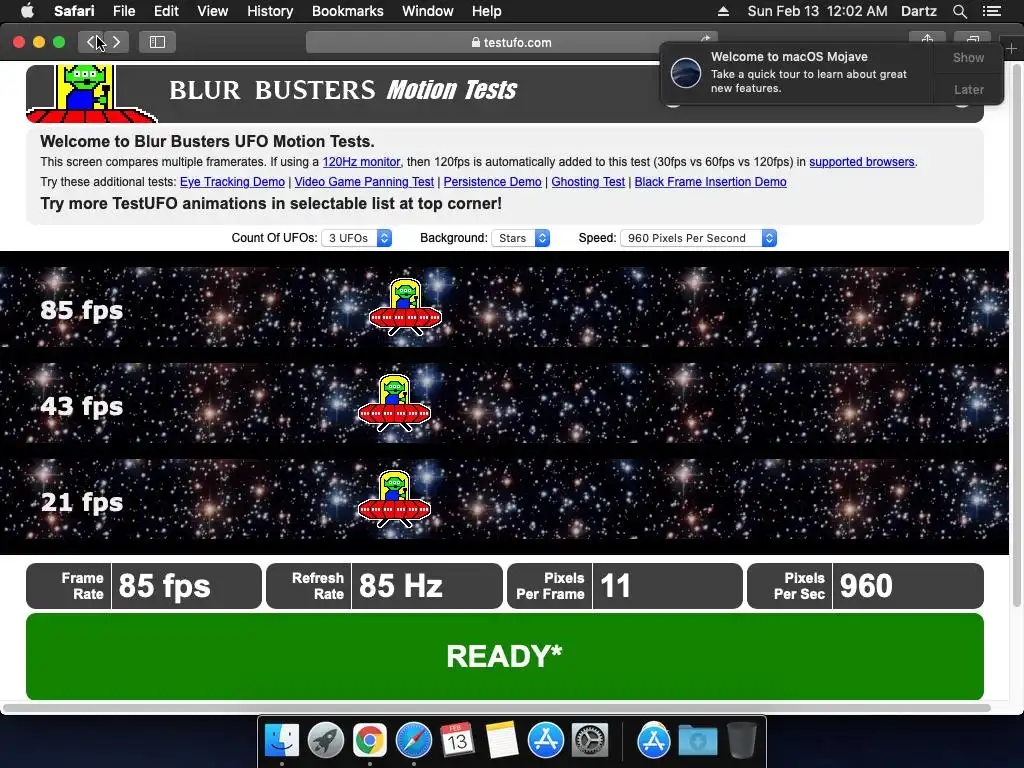Click the eject icon in menu bar
This screenshot has height=768, width=1024.
[x=723, y=11]
